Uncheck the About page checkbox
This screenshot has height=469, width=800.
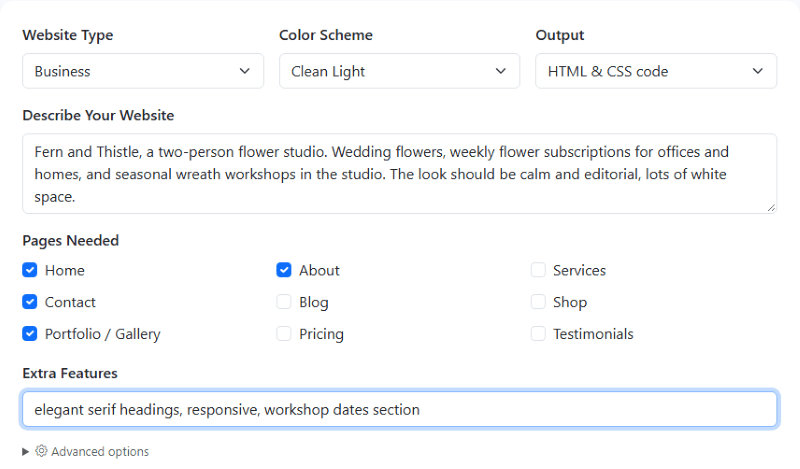284,270
